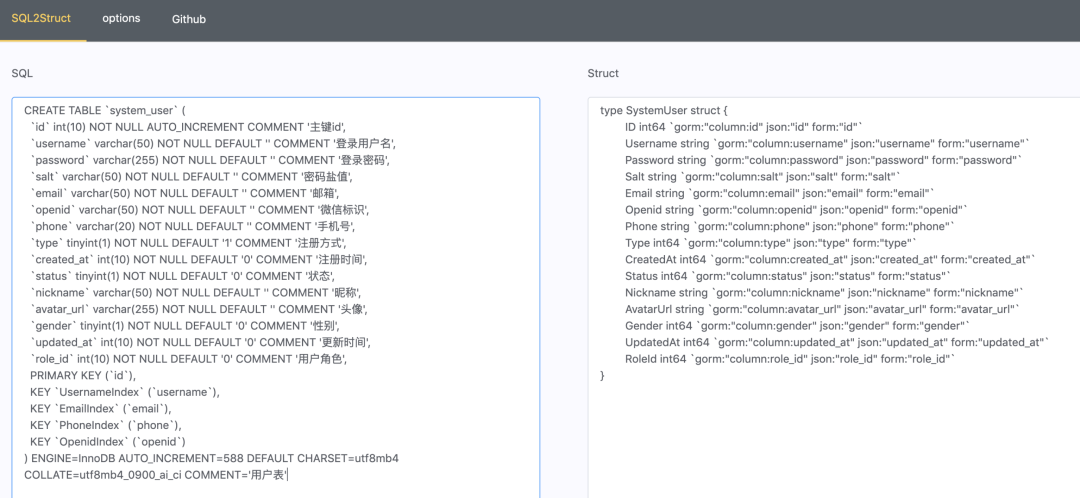The height and width of the screenshot is (498, 1080).
Task: Switch to the options tab
Action: coord(121,19)
